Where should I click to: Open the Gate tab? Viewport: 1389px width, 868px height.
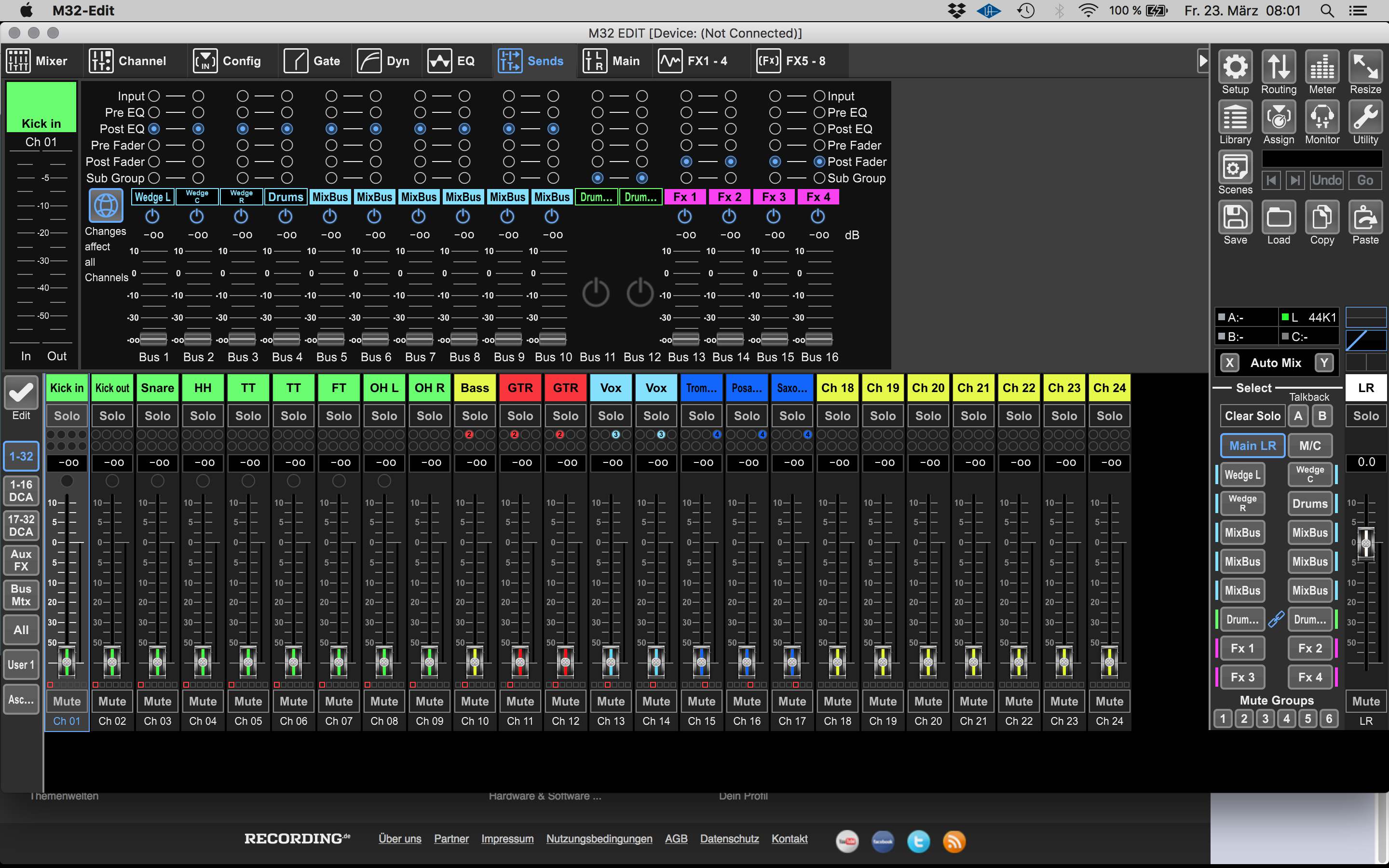pyautogui.click(x=312, y=61)
